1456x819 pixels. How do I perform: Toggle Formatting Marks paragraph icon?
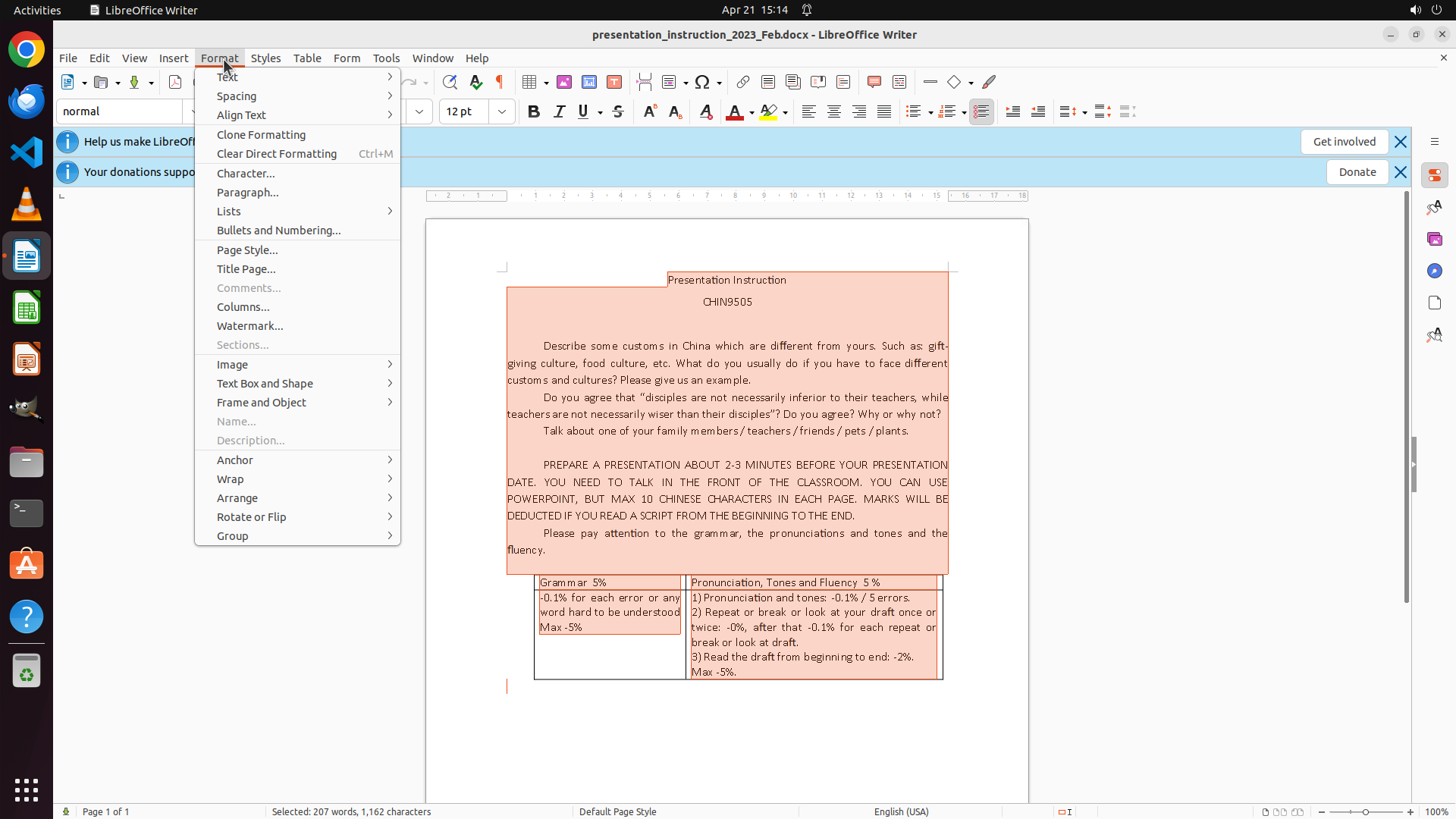(500, 82)
